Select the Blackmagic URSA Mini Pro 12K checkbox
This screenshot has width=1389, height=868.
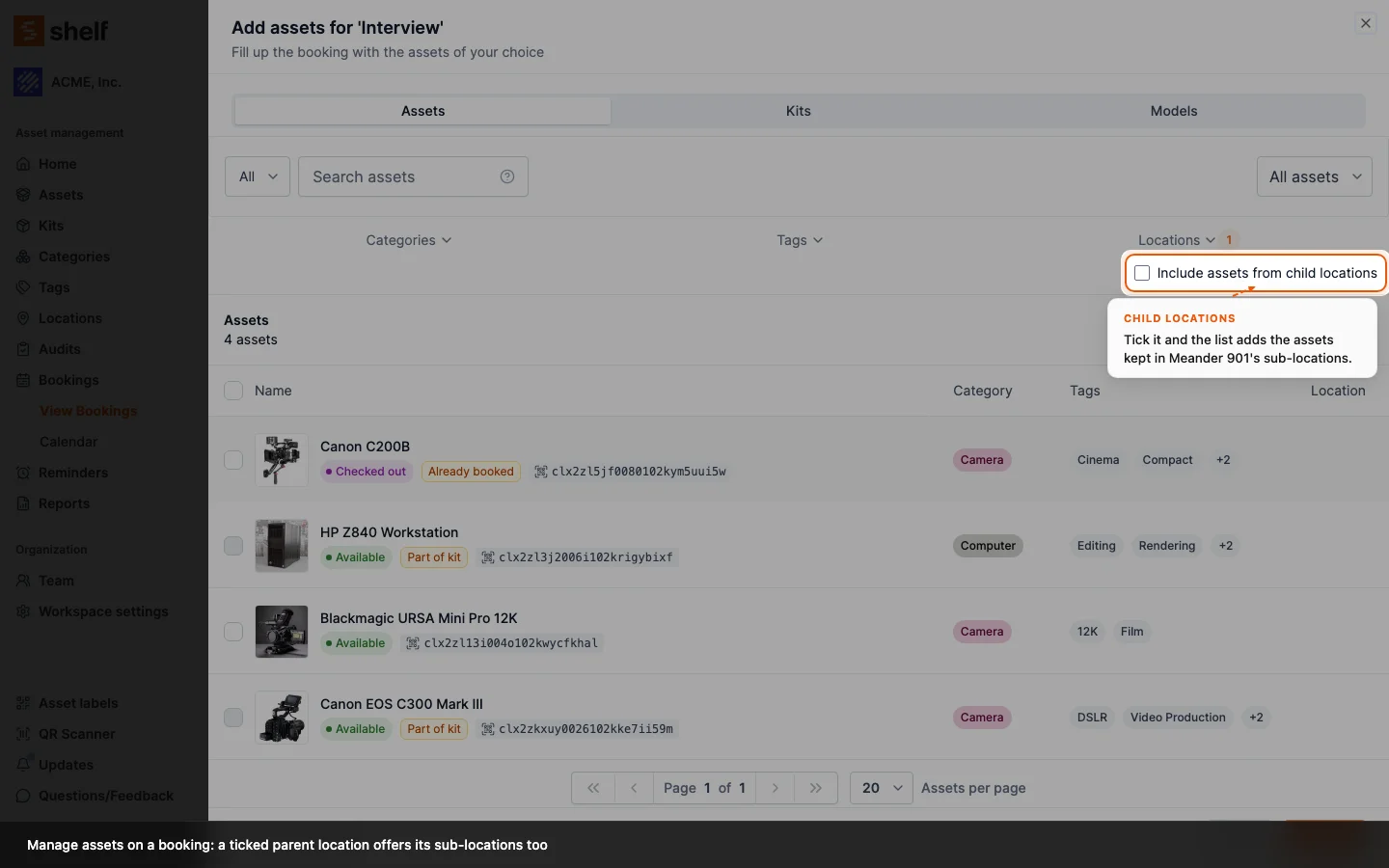233,632
